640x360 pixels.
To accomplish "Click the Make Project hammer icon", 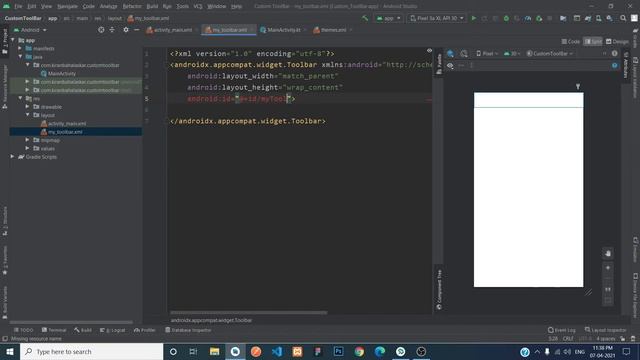I will pos(365,18).
